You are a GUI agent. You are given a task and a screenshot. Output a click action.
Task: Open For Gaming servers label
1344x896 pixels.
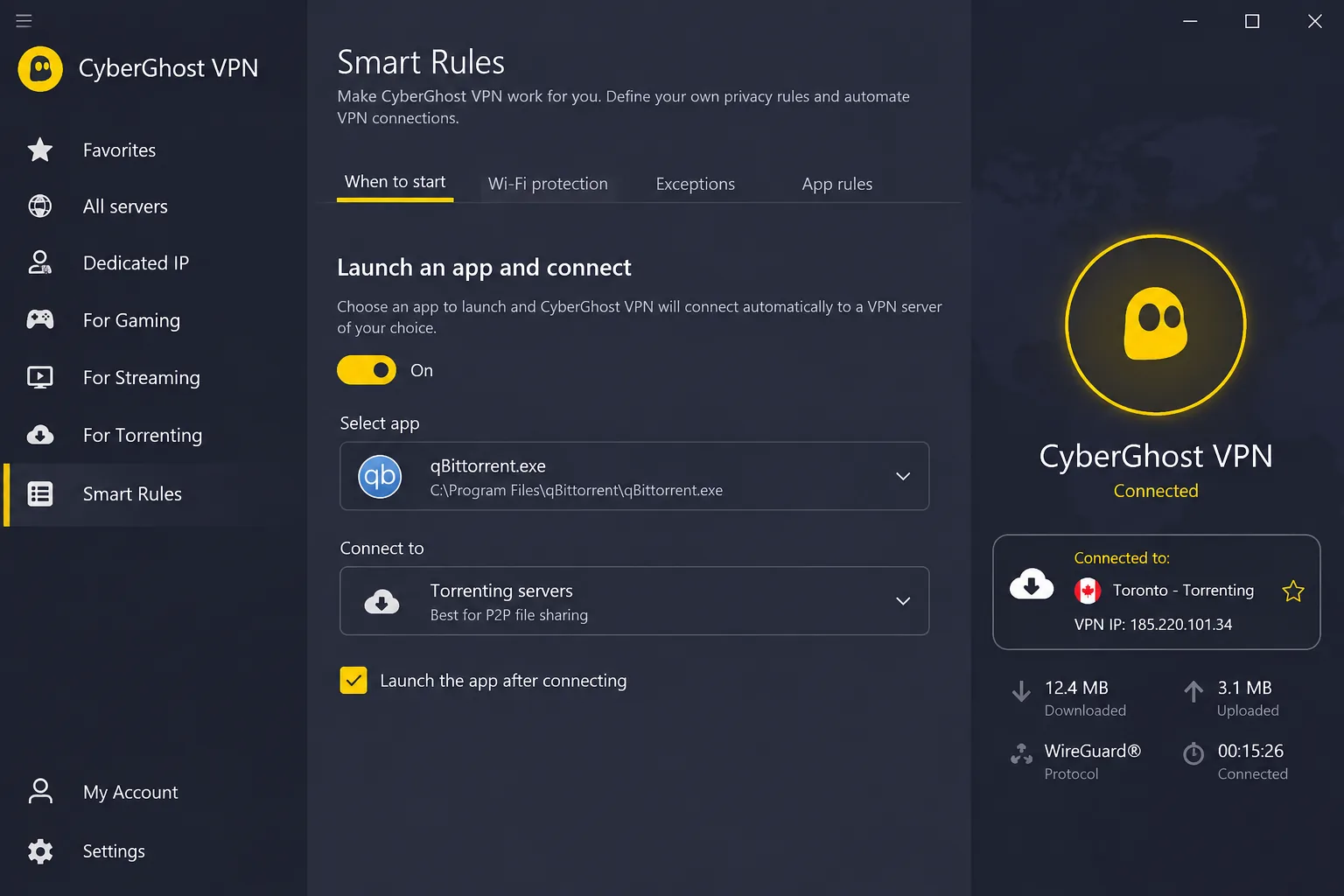(x=131, y=320)
